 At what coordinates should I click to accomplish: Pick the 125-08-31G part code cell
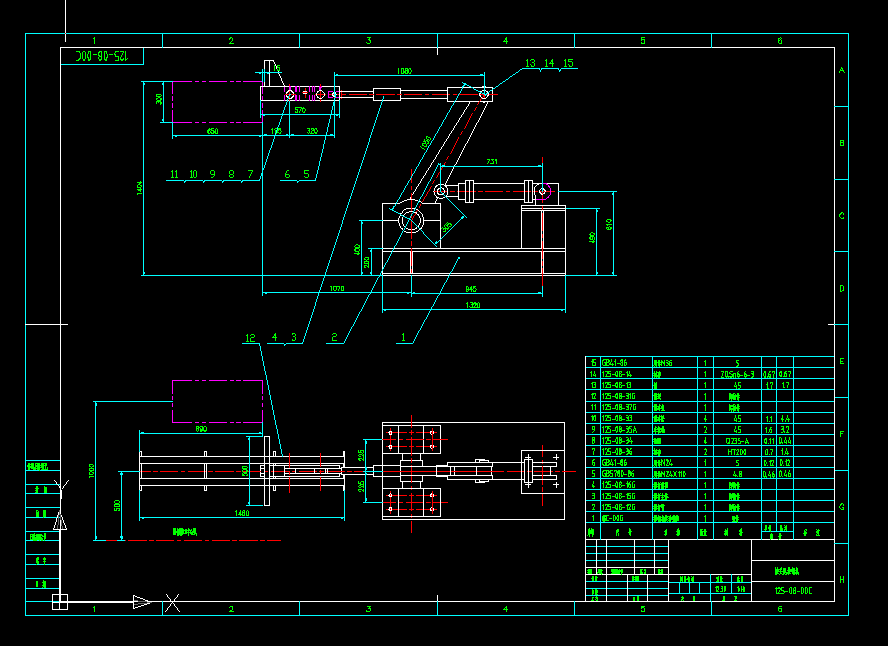(x=619, y=396)
